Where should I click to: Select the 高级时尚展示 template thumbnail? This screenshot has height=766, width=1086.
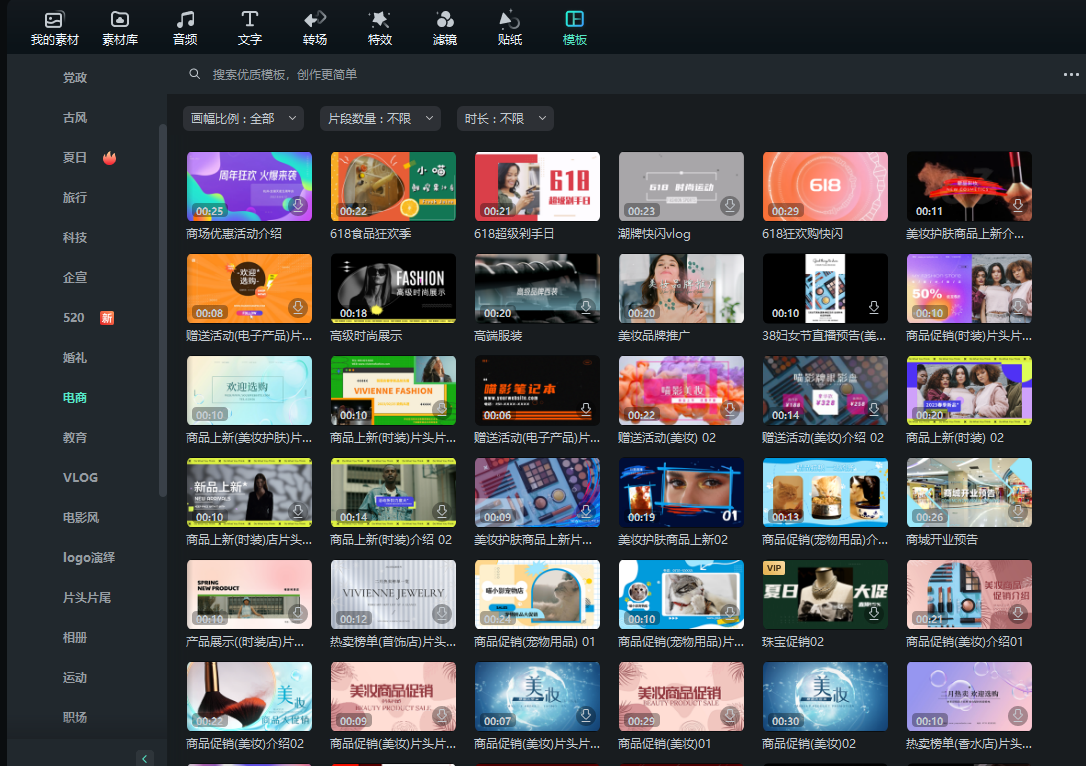(393, 288)
